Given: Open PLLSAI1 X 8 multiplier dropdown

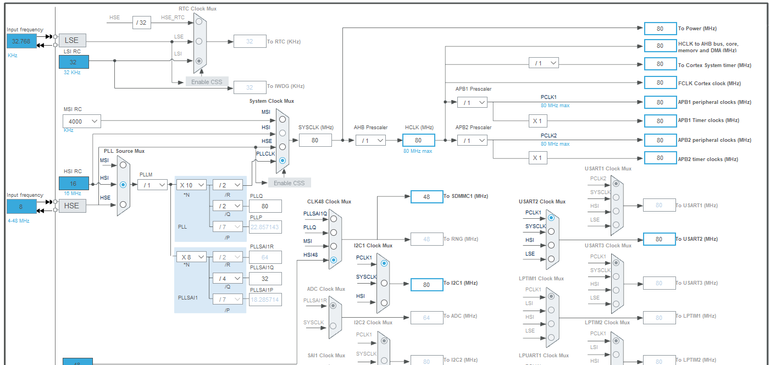Looking at the screenshot, I should point(192,257).
